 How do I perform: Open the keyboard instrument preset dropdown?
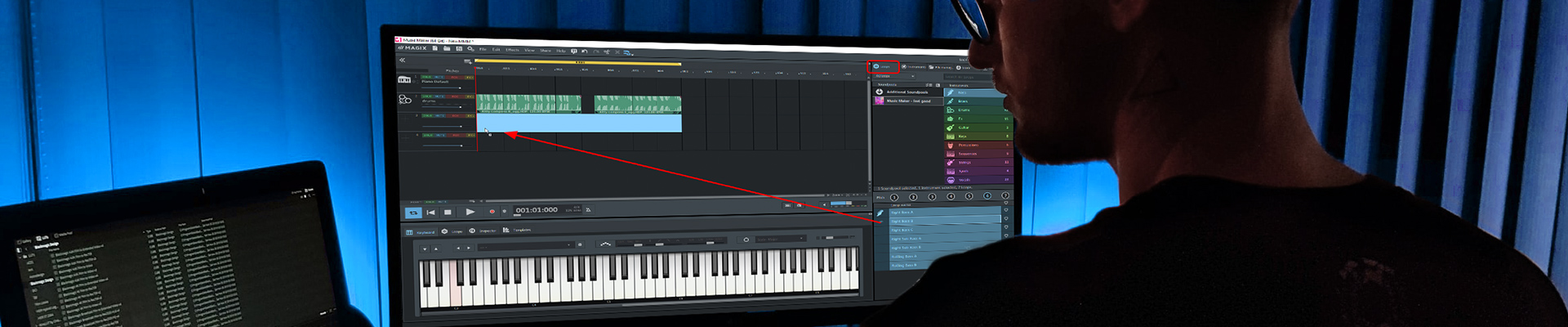point(526,245)
